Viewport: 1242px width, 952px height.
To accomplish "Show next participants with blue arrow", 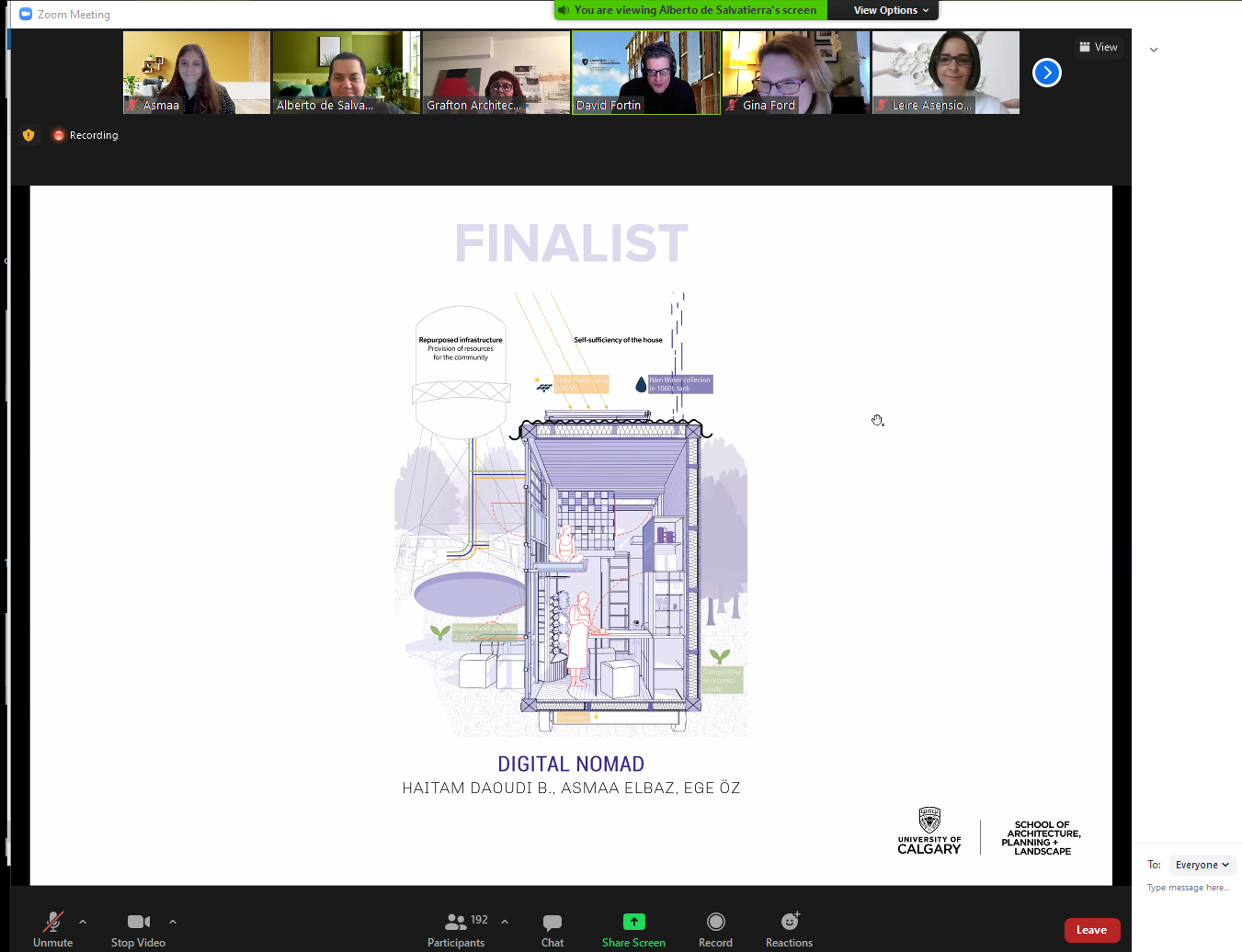I will (x=1046, y=73).
